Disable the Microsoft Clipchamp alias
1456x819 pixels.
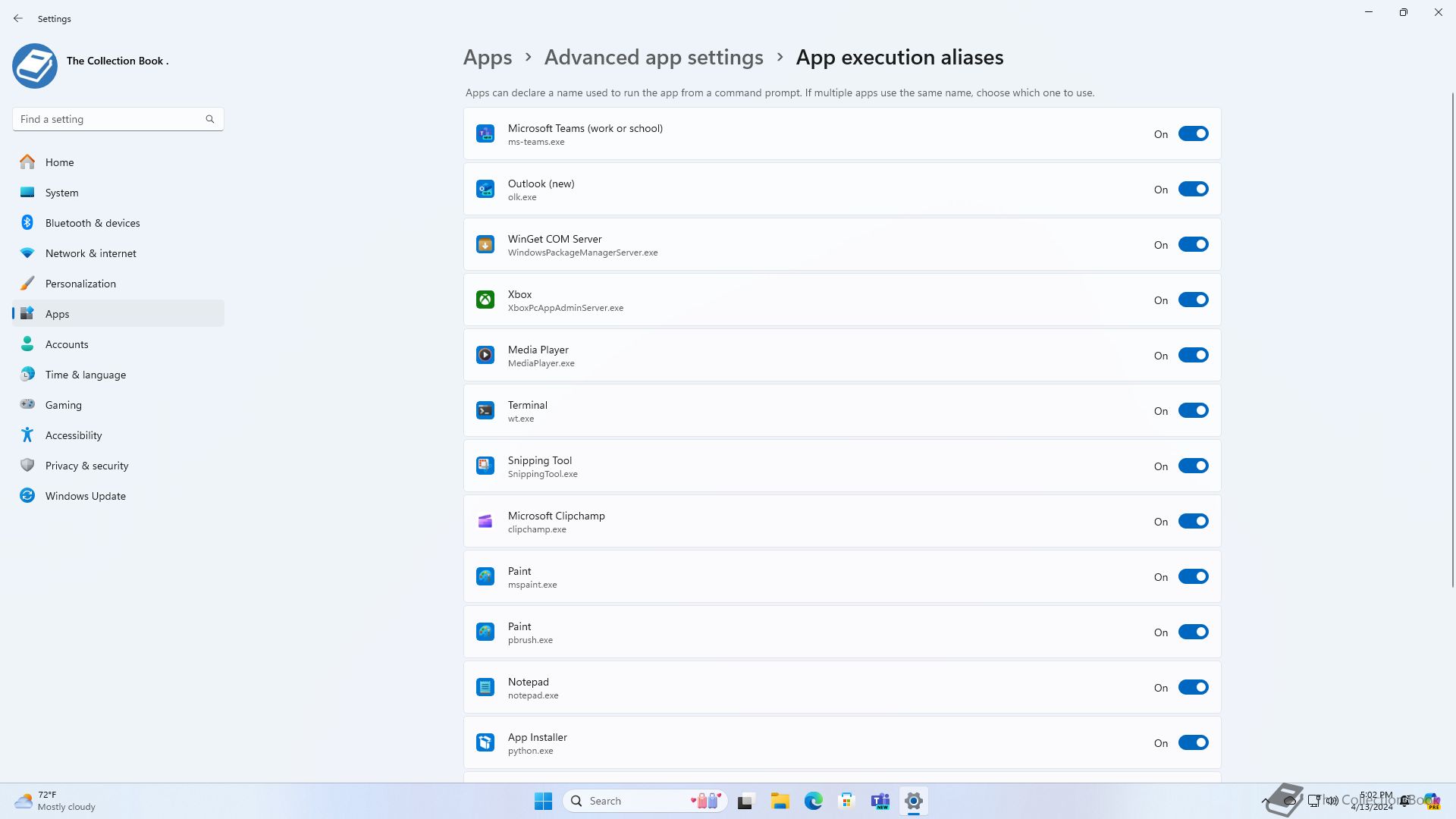tap(1193, 521)
